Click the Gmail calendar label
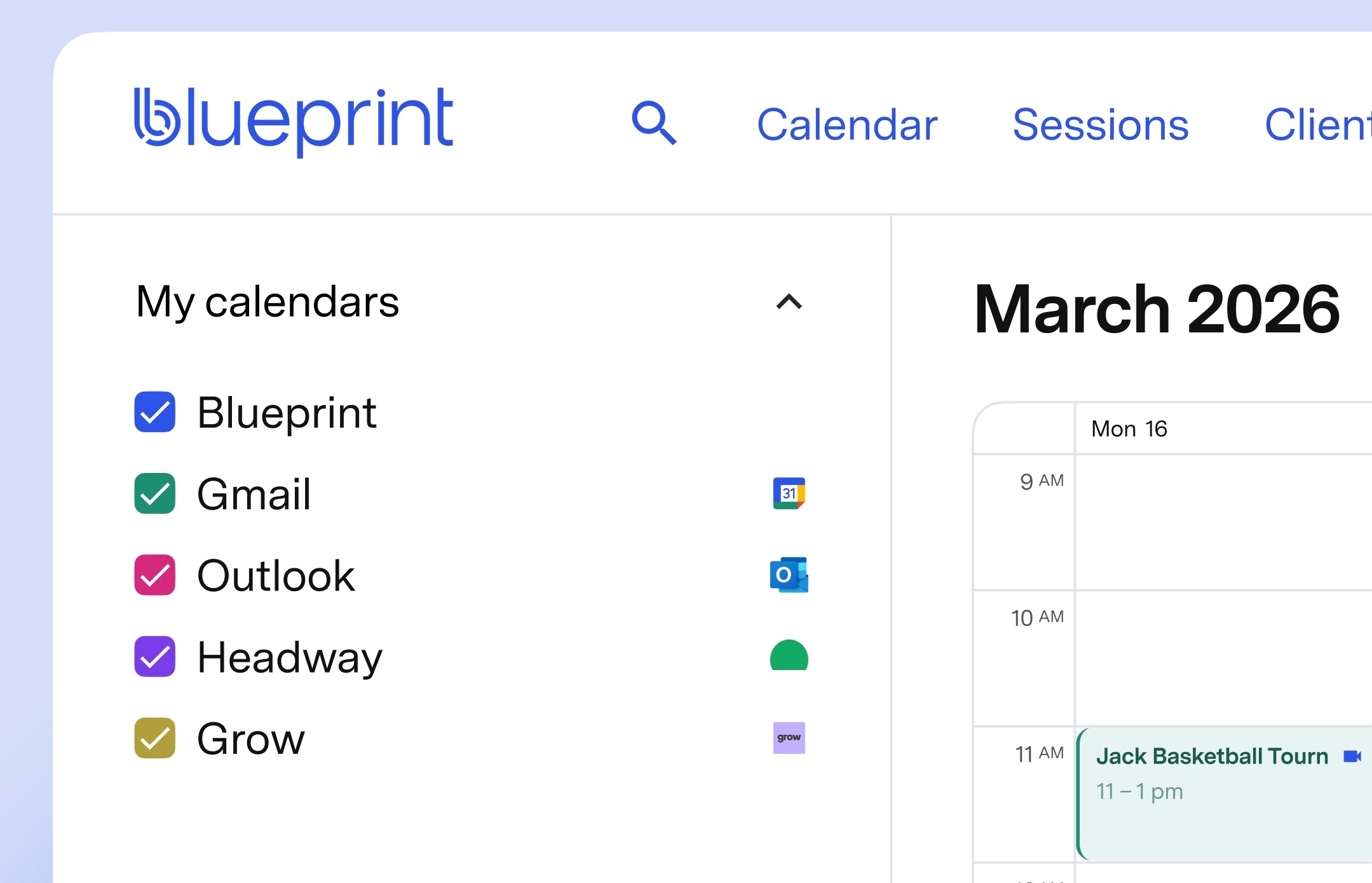Viewport: 1372px width, 883px height. (x=254, y=495)
